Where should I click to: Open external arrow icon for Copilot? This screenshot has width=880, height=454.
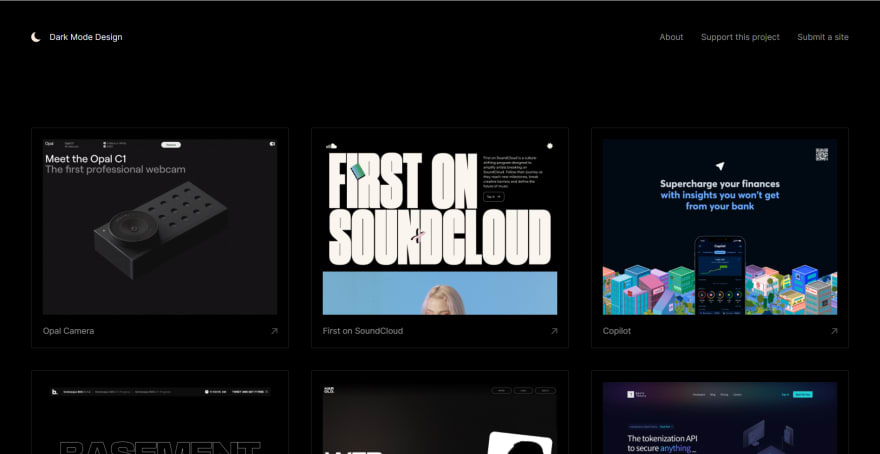[834, 331]
